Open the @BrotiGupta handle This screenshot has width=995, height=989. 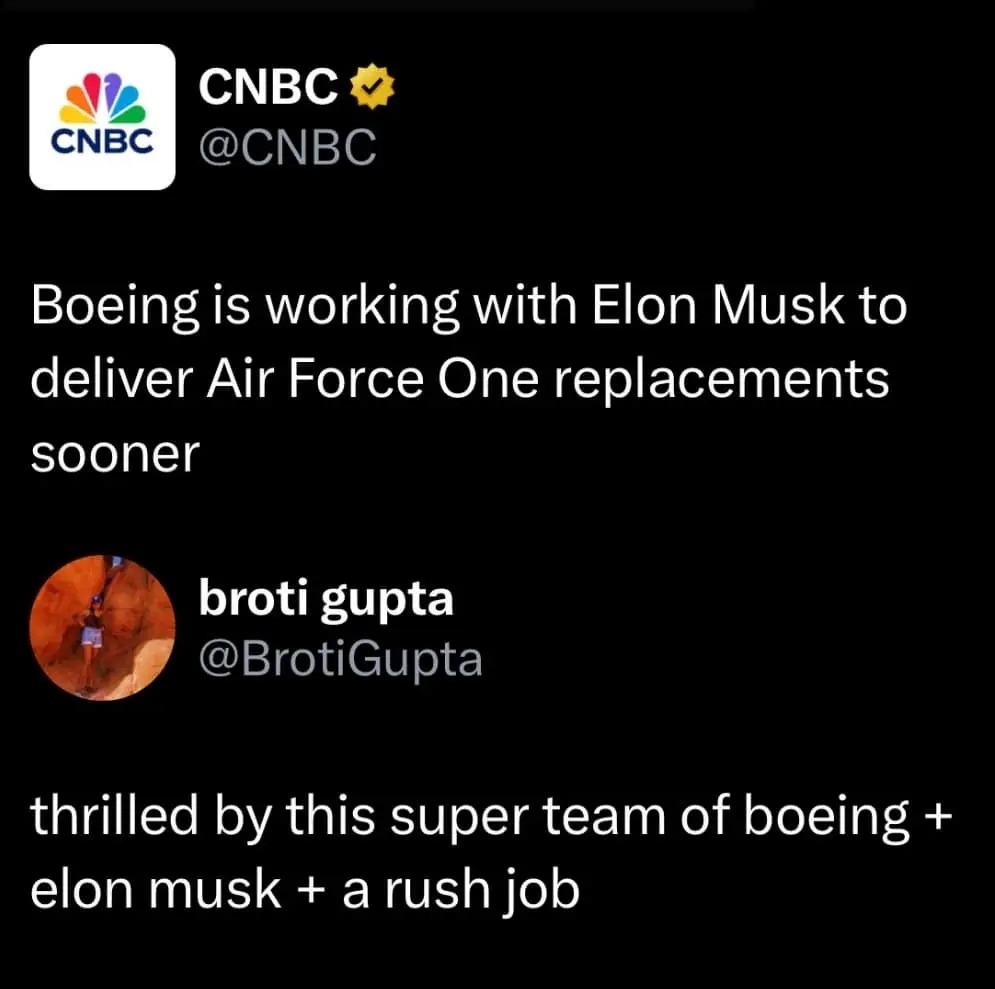340,659
